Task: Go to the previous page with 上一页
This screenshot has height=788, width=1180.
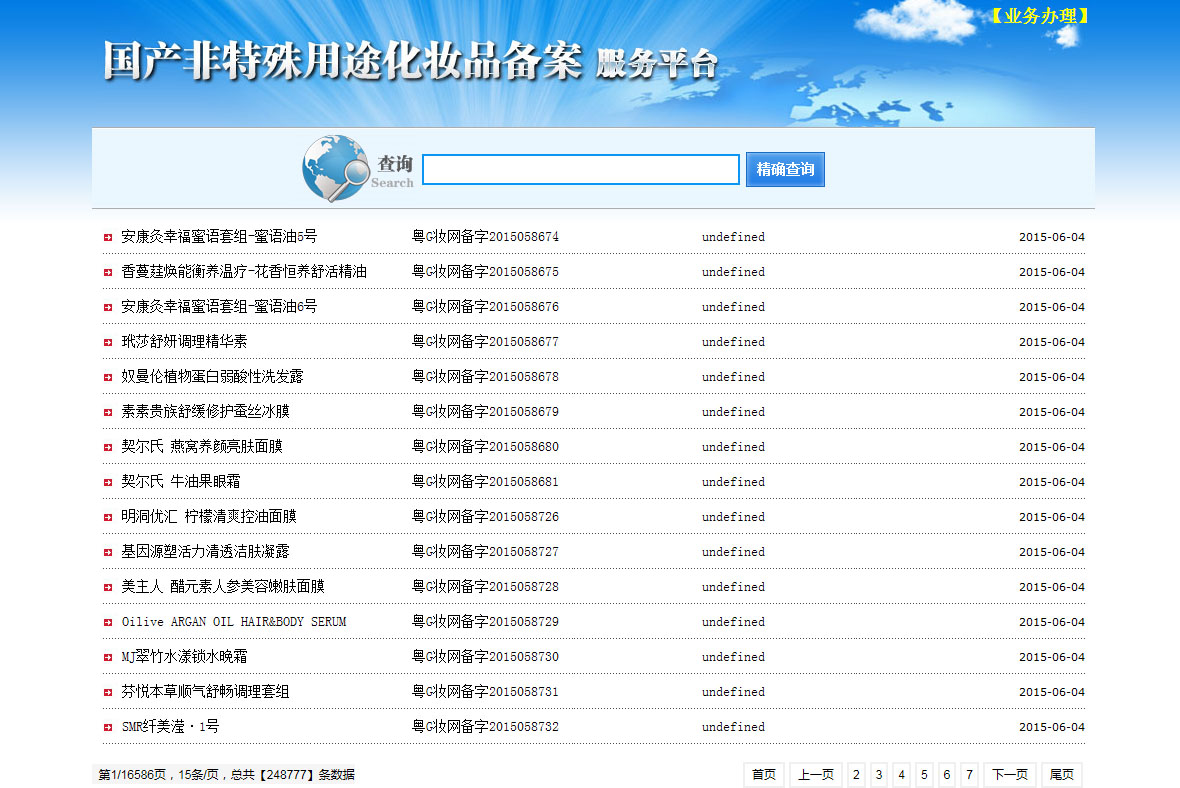Action: [815, 775]
